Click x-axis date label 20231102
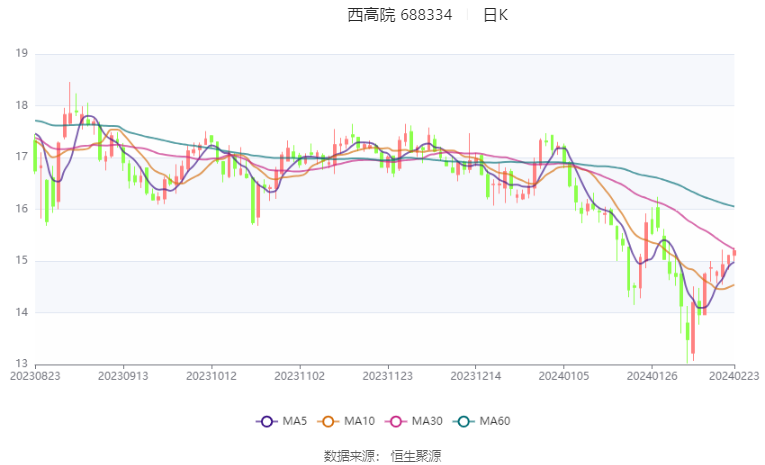The image size is (765, 465). [x=300, y=376]
